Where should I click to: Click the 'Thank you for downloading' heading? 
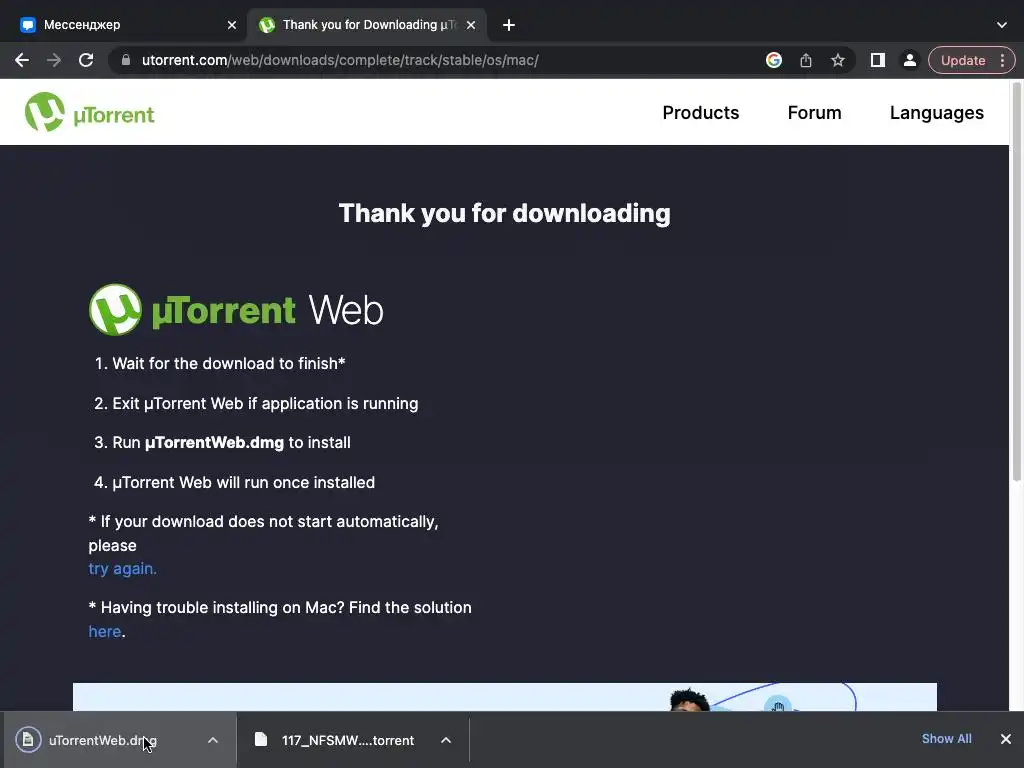[x=504, y=214]
